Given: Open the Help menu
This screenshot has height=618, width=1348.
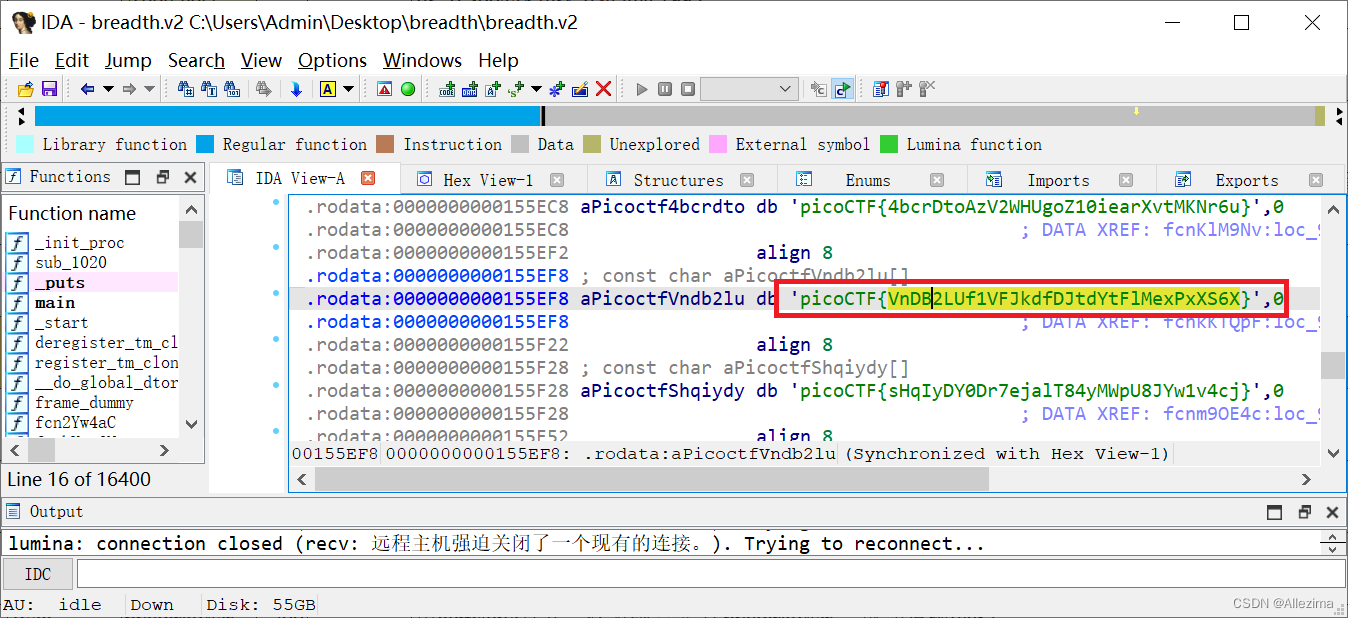Looking at the screenshot, I should 498,60.
